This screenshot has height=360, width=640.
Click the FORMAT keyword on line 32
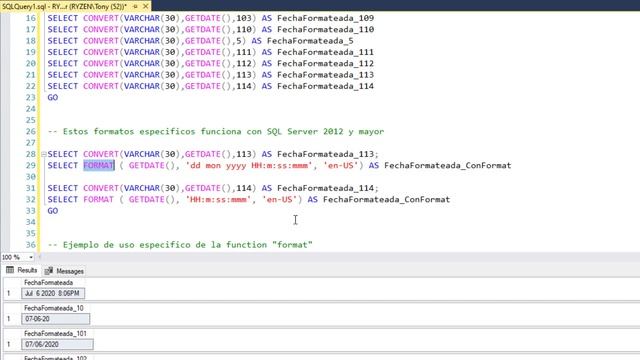98,200
